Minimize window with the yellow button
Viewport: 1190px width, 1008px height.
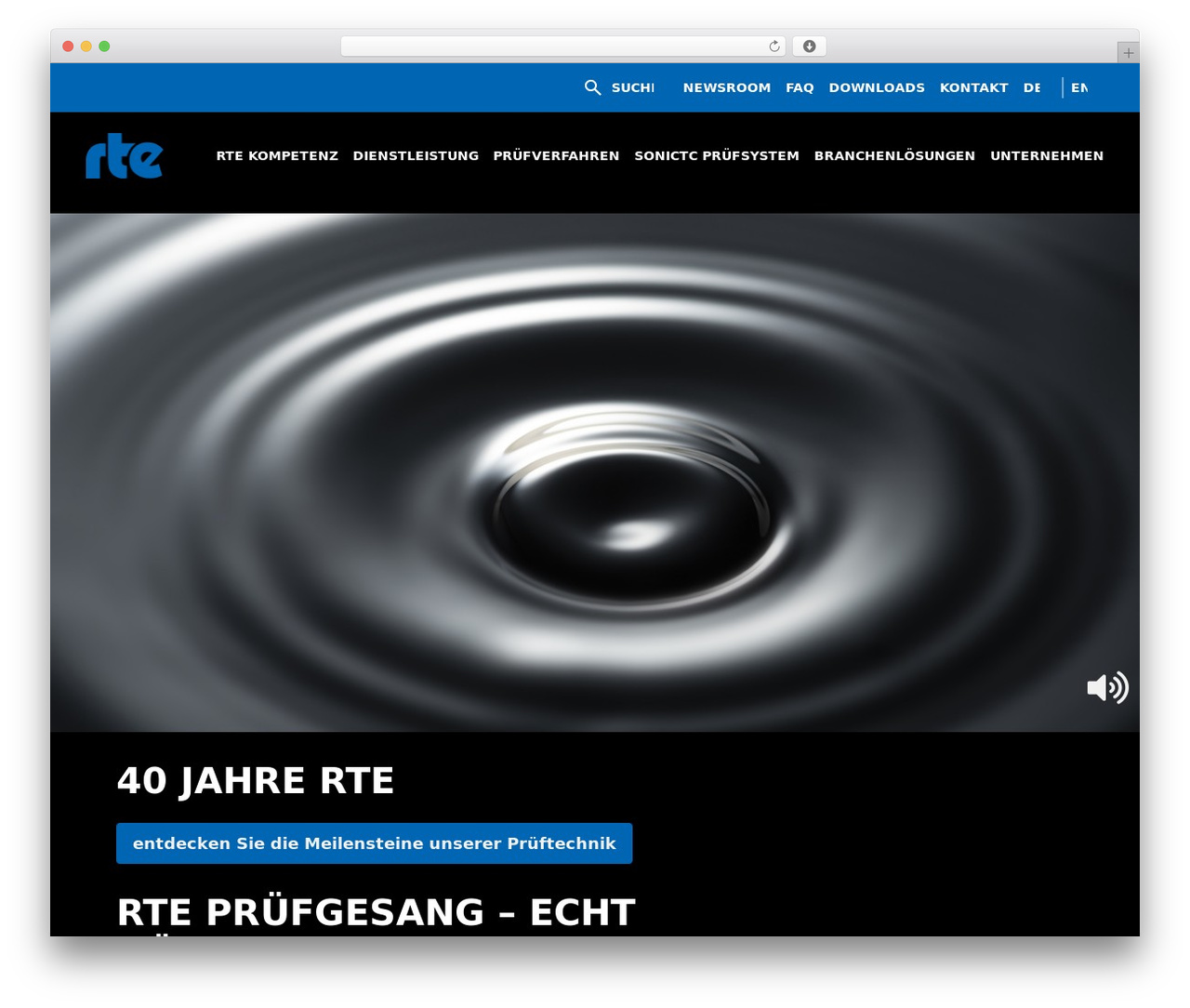tap(86, 46)
